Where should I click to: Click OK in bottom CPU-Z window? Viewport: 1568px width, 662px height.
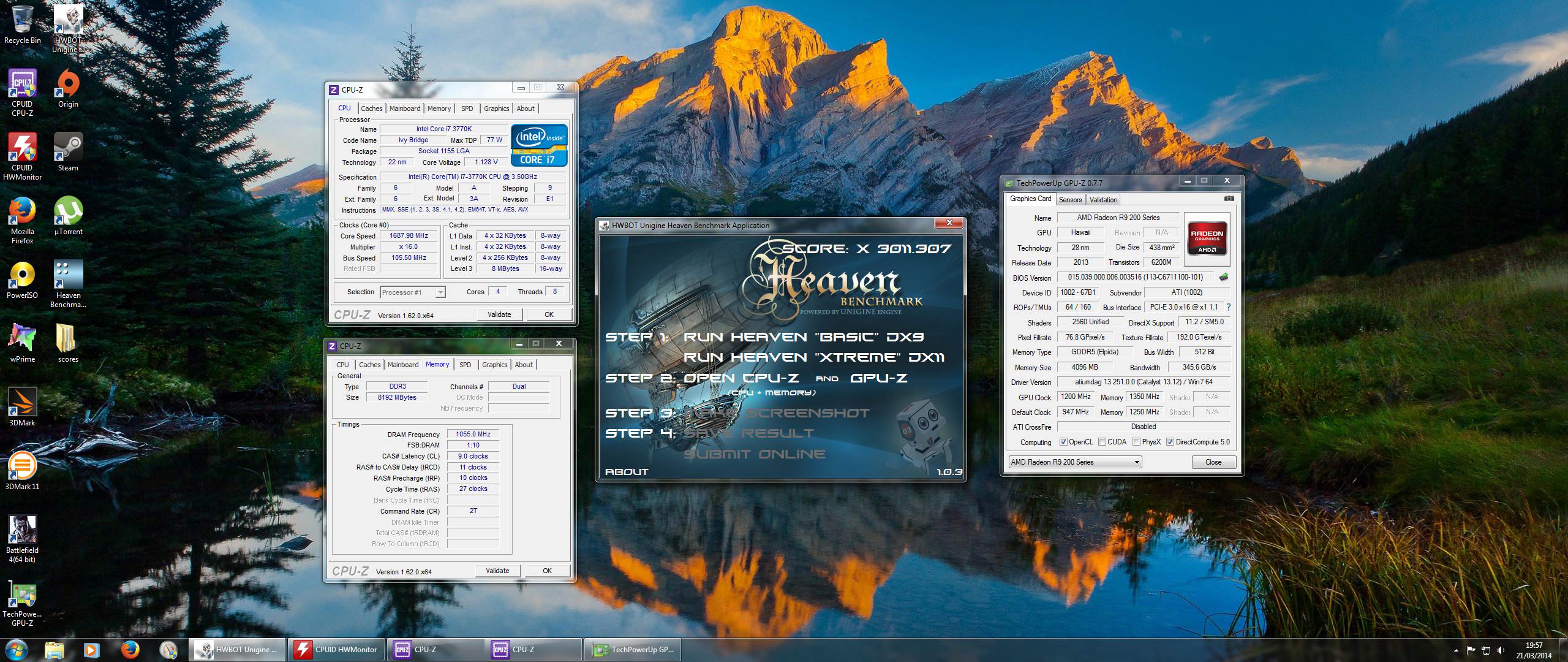pos(547,571)
